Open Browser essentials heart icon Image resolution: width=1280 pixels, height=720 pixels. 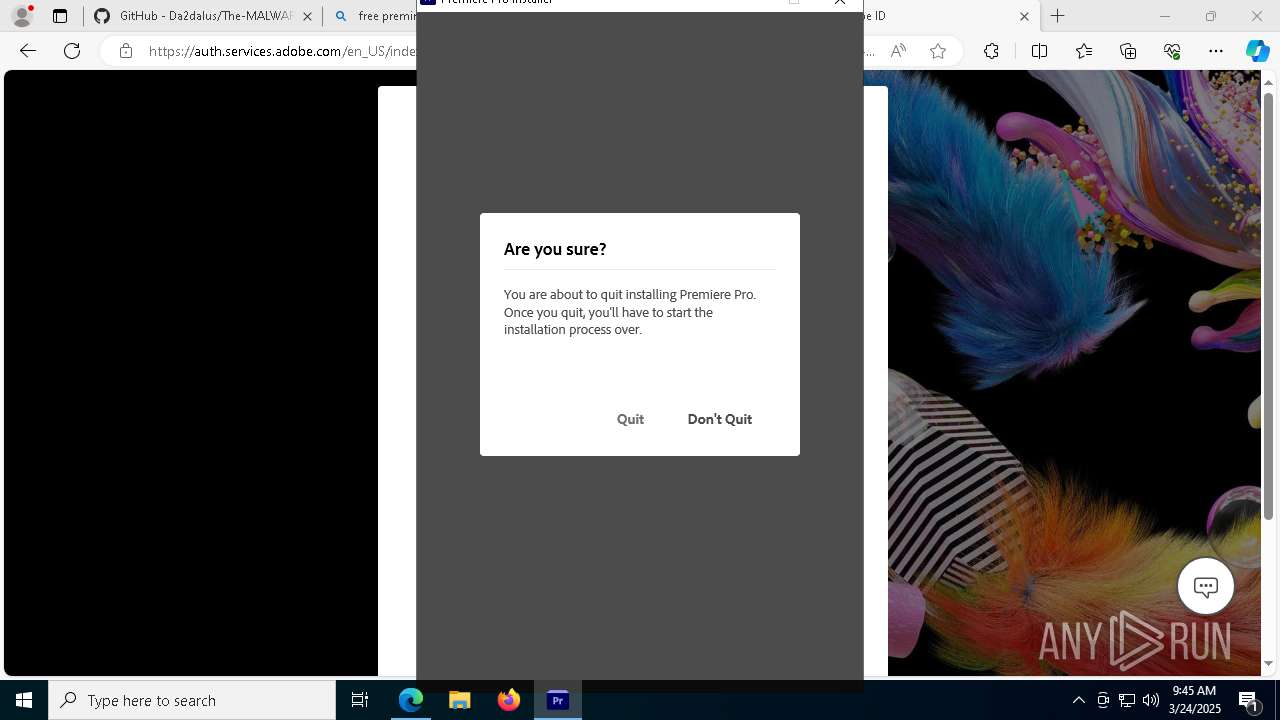[x=1172, y=51]
